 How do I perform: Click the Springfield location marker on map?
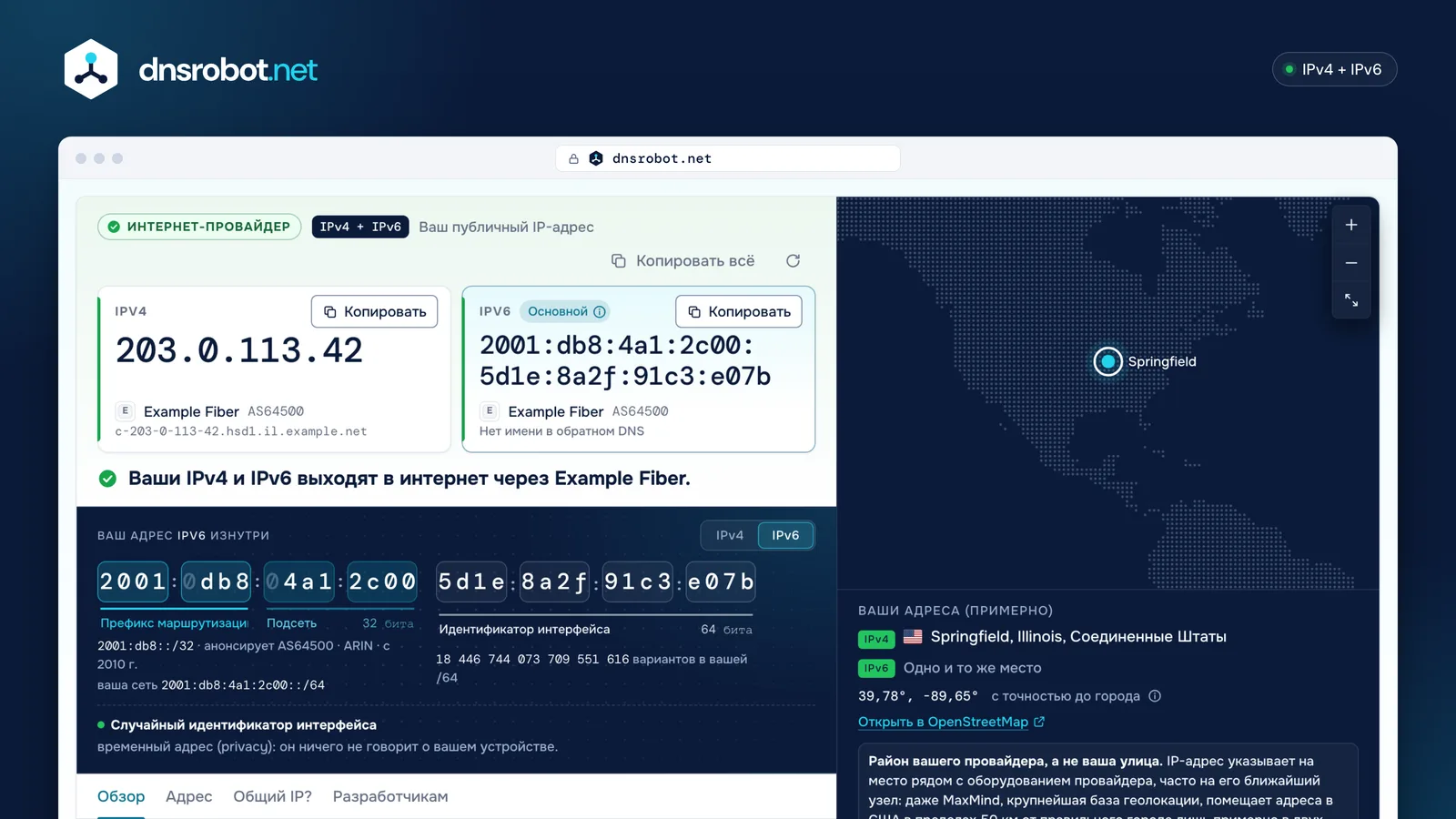(x=1107, y=361)
